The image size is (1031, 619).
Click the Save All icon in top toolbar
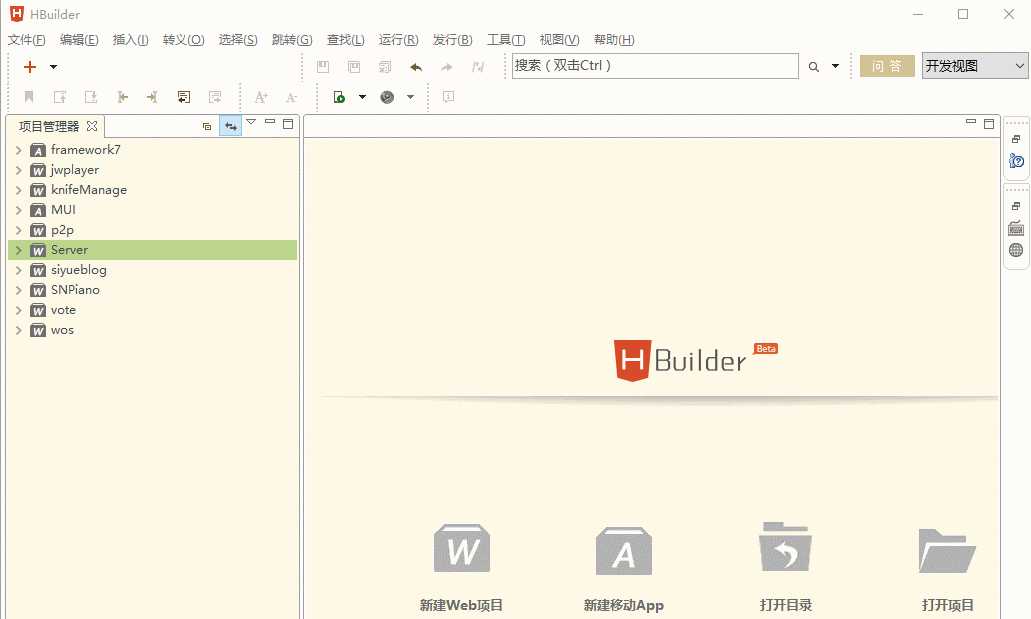(x=354, y=66)
